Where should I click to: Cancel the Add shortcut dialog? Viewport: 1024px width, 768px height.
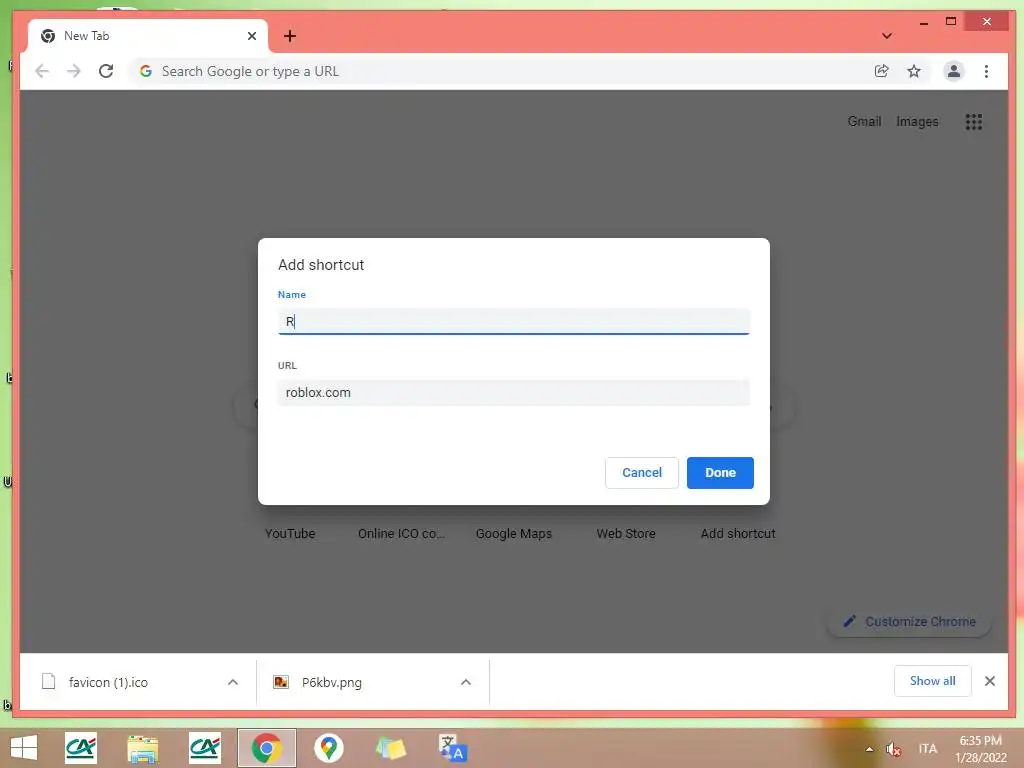point(641,473)
